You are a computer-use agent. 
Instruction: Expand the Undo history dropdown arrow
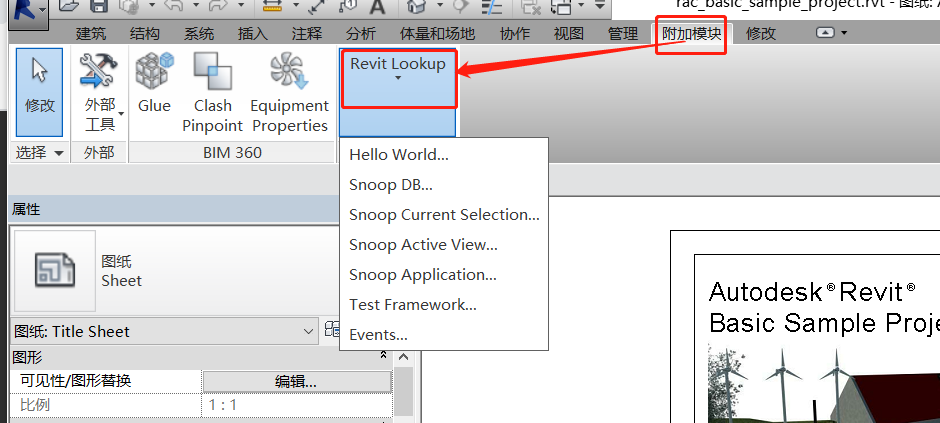[196, 5]
